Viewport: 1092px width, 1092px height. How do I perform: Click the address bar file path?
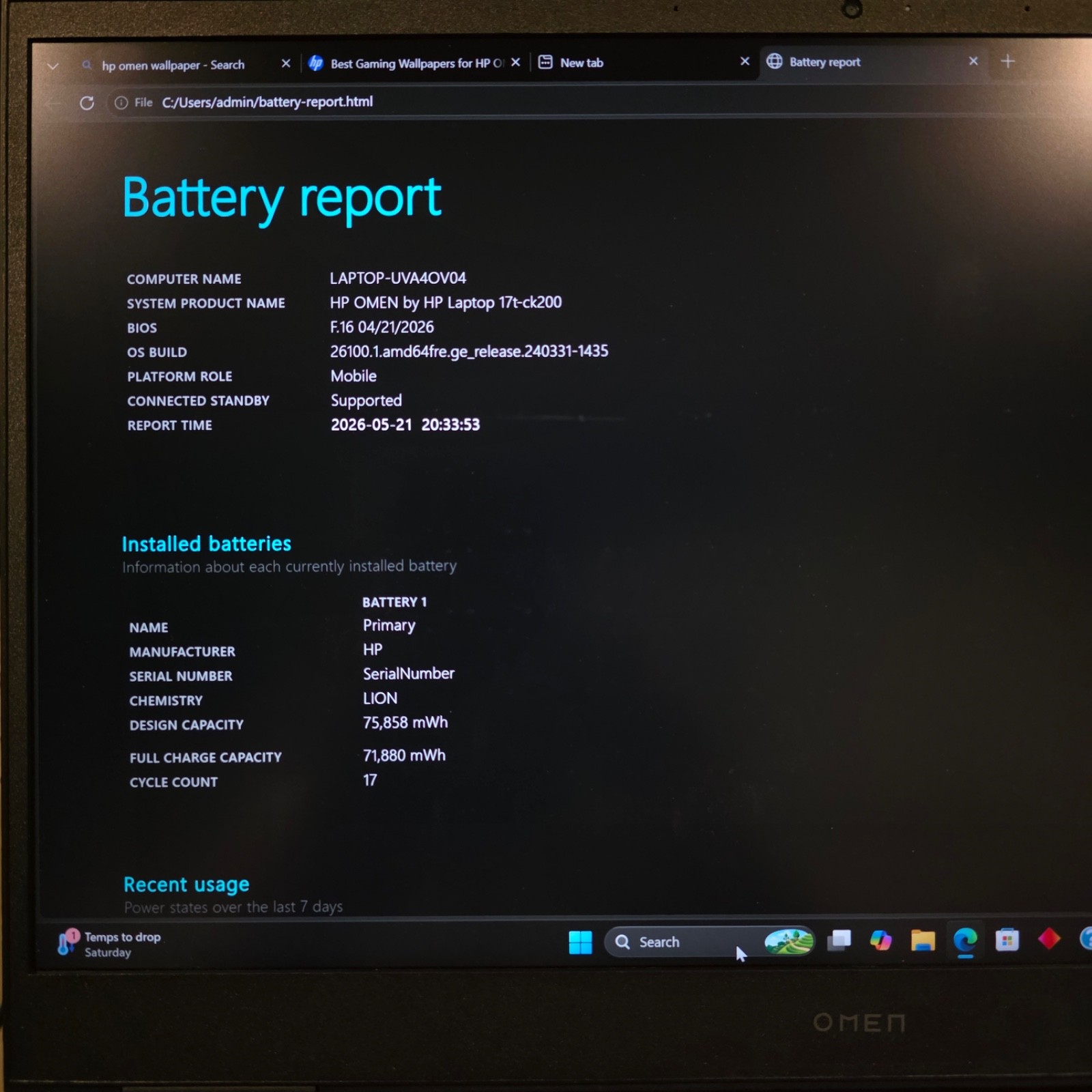[268, 102]
